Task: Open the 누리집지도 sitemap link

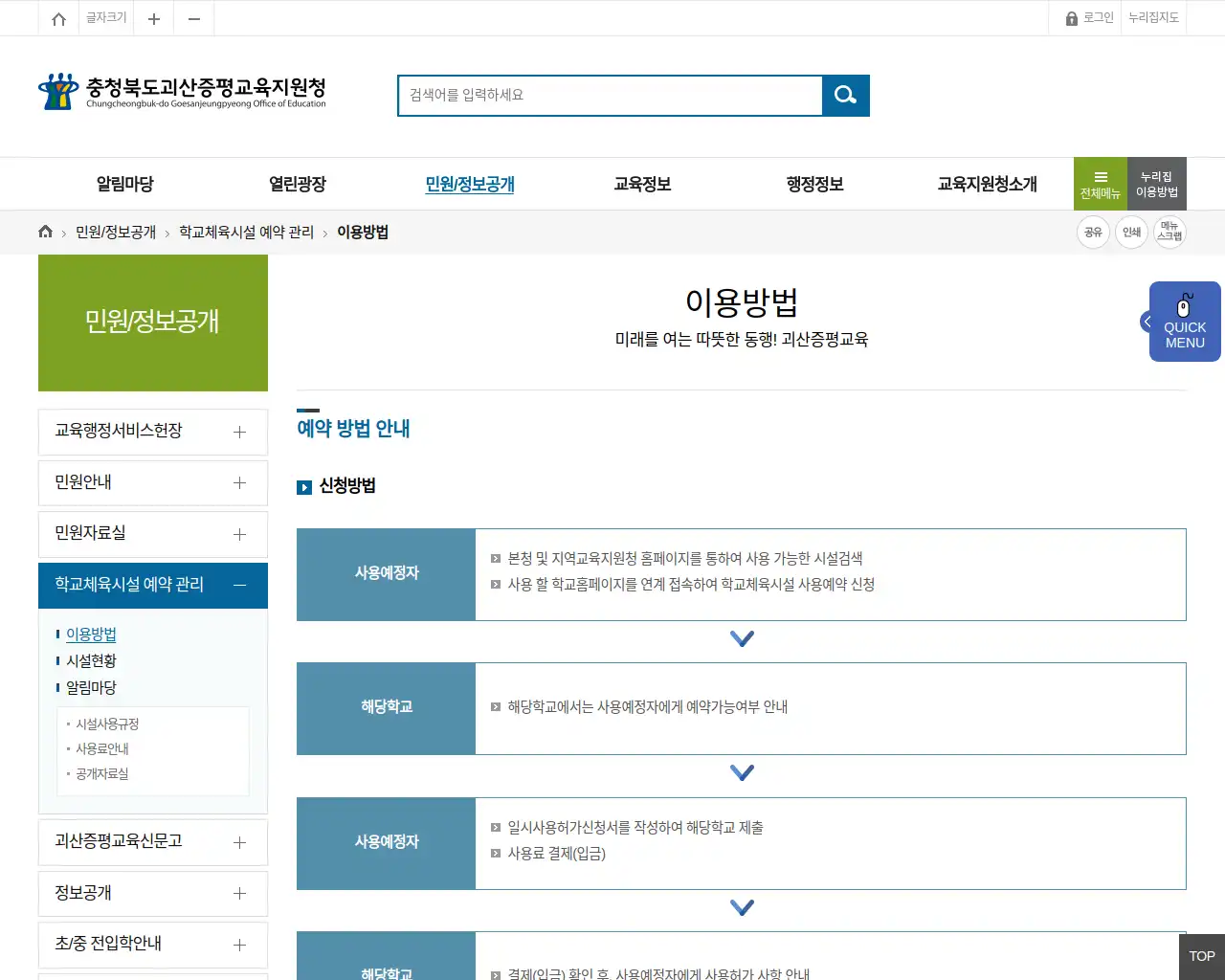Action: tap(1153, 18)
